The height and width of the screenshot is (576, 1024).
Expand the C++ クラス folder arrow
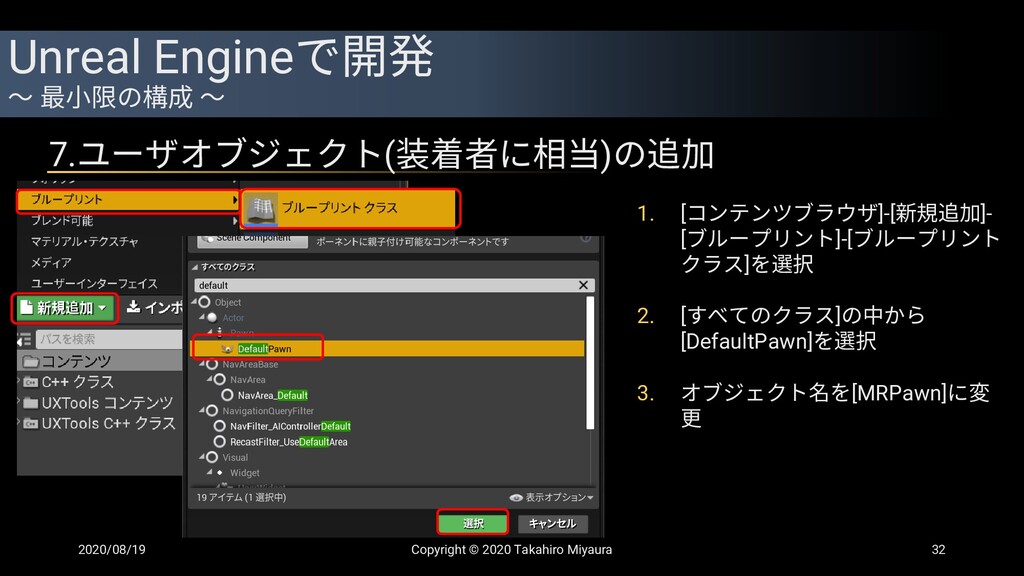(x=19, y=381)
